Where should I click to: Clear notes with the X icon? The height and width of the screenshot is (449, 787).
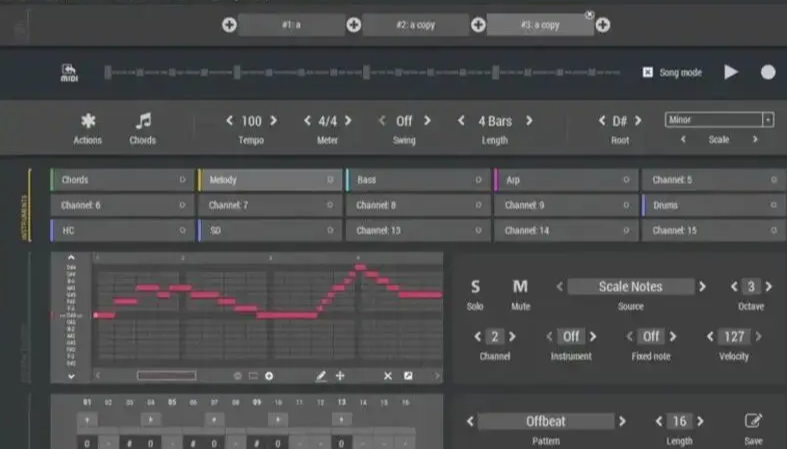[x=388, y=376]
